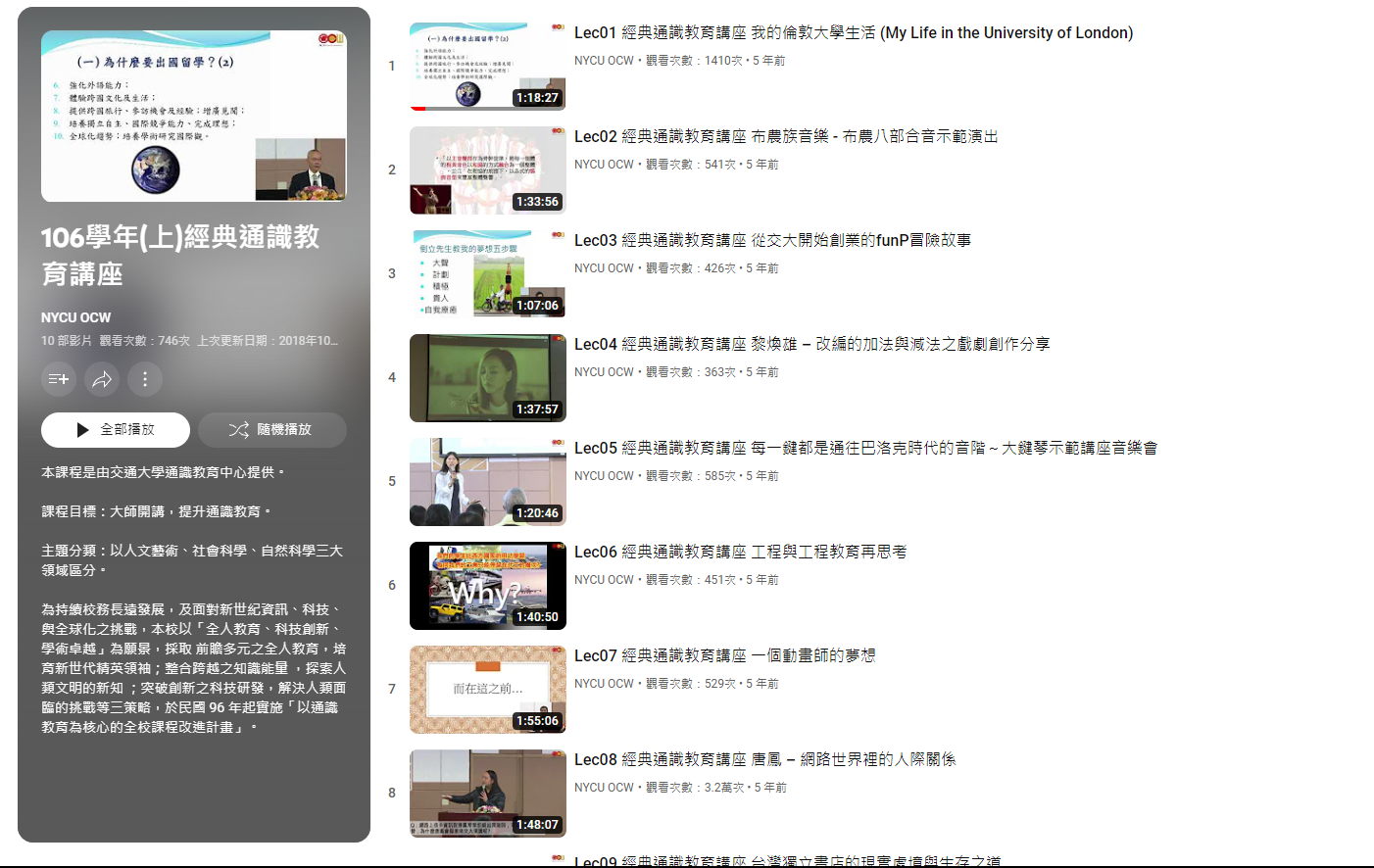Image resolution: width=1374 pixels, height=868 pixels.
Task: Select the description line 課程目標：大師開講
Action: click(156, 511)
